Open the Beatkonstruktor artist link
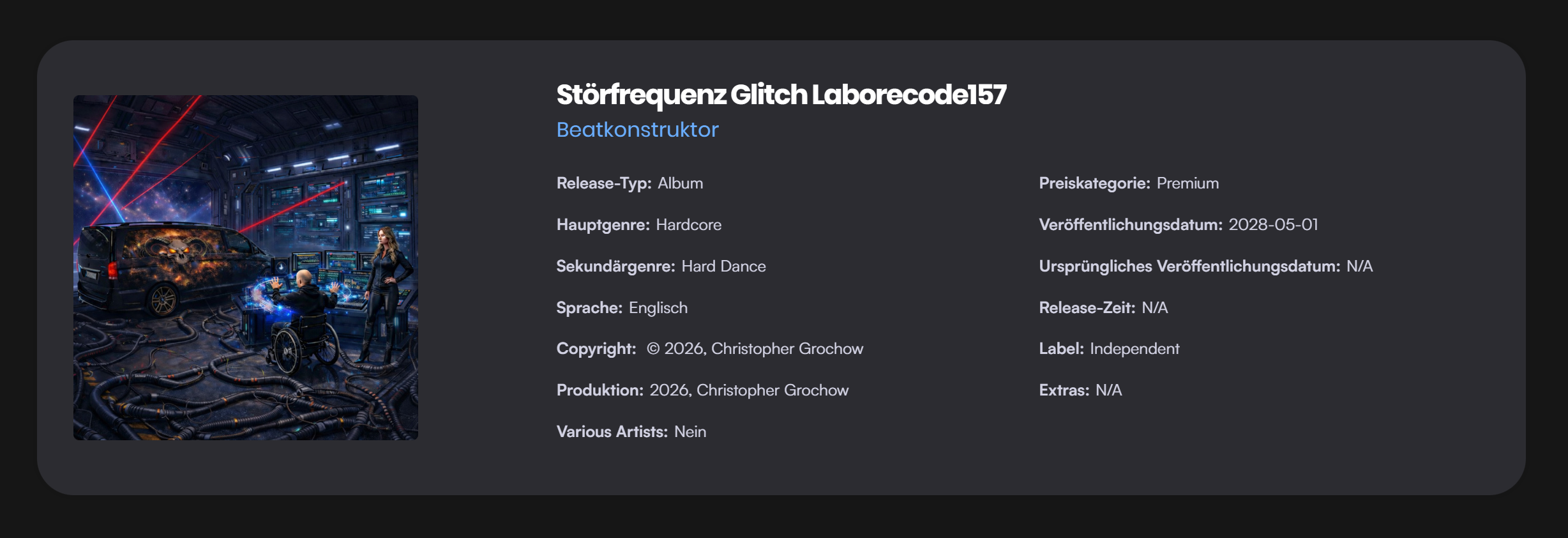Viewport: 1568px width, 538px height. (637, 130)
